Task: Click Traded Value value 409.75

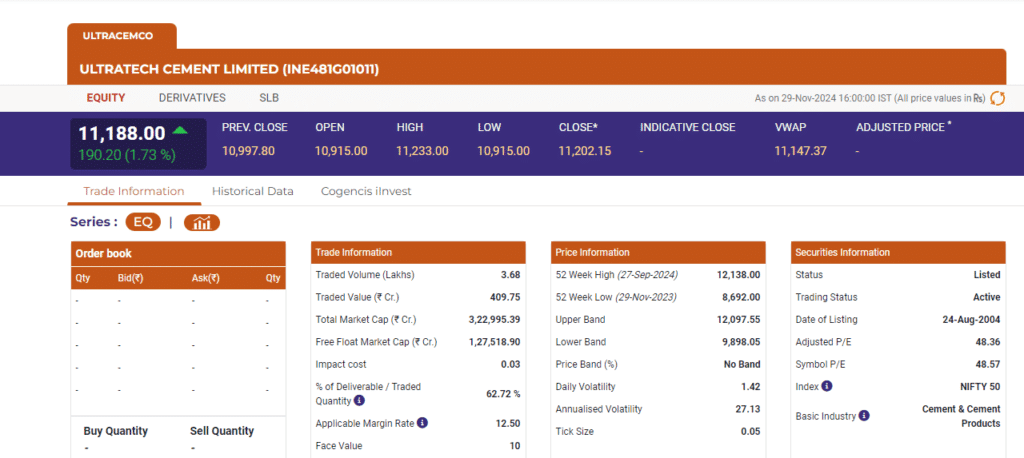Action: pos(505,297)
